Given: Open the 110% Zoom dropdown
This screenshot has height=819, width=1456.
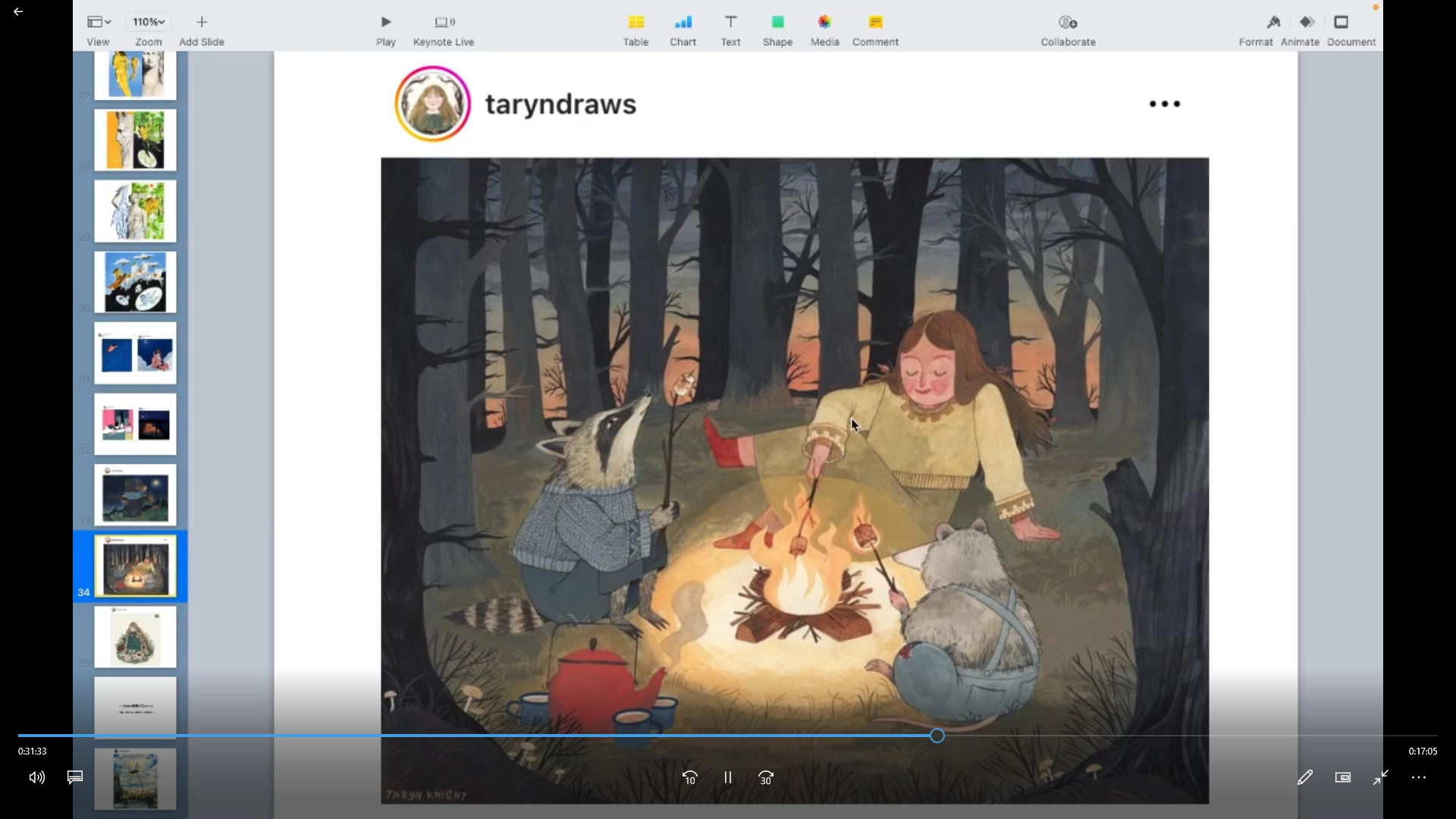Looking at the screenshot, I should [149, 22].
